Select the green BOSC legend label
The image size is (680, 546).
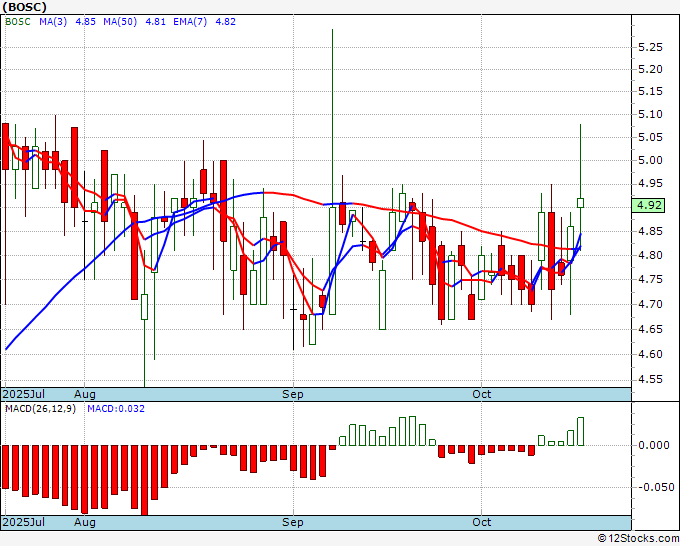(18, 22)
